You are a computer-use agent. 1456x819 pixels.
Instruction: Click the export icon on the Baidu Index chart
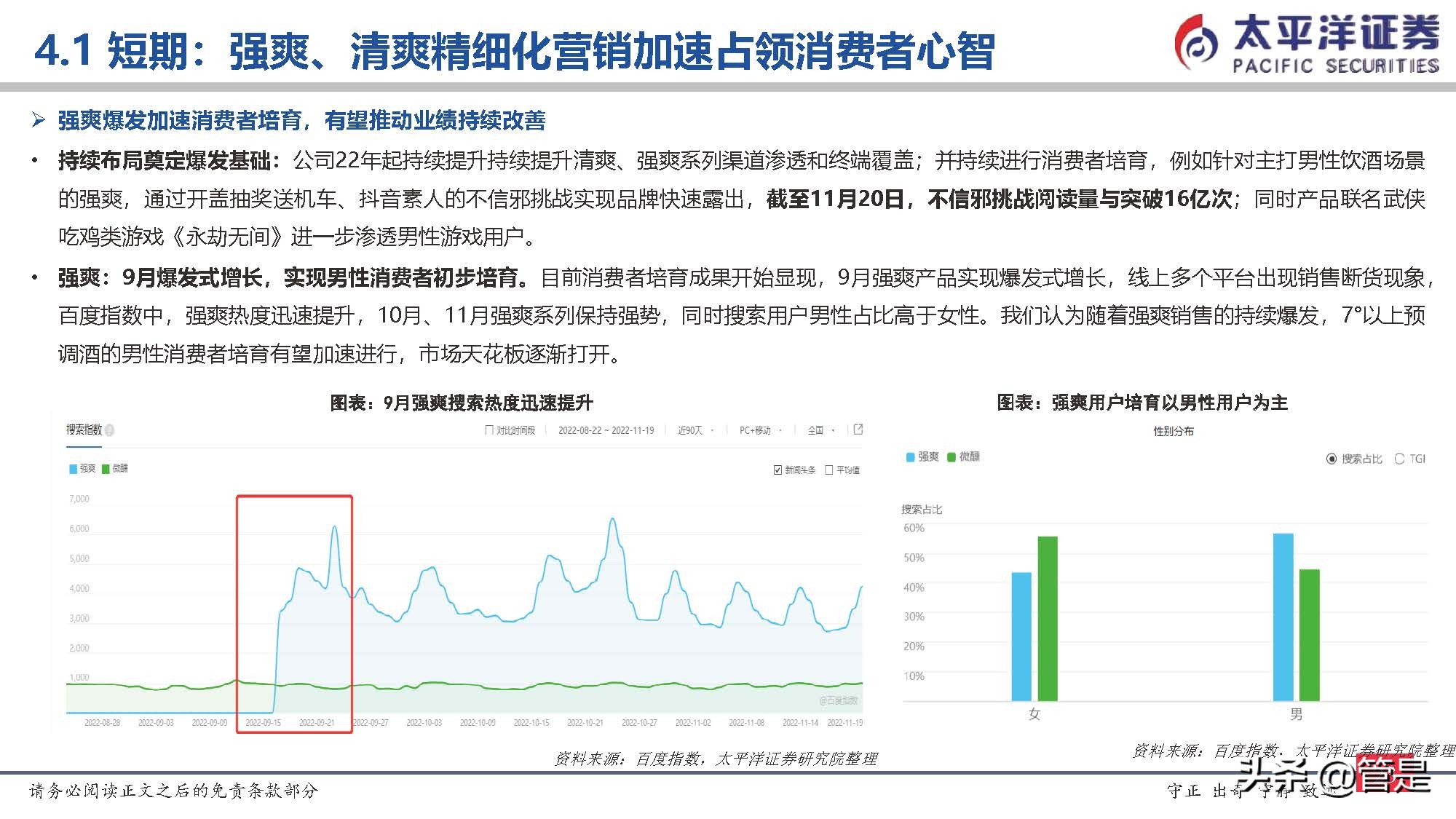pos(860,430)
